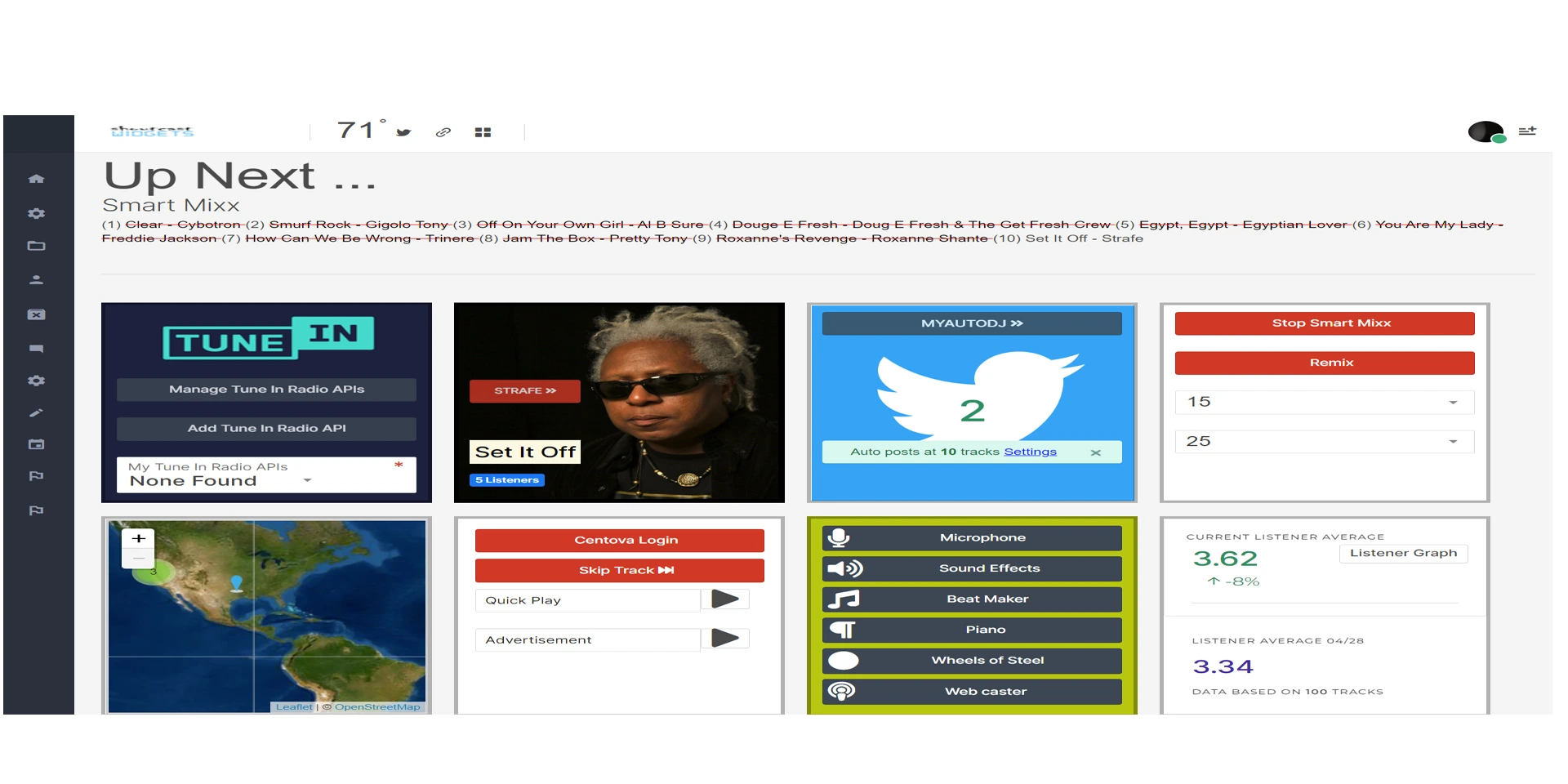1568x784 pixels.
Task: Open the Listener Graph button
Action: 1404,554
